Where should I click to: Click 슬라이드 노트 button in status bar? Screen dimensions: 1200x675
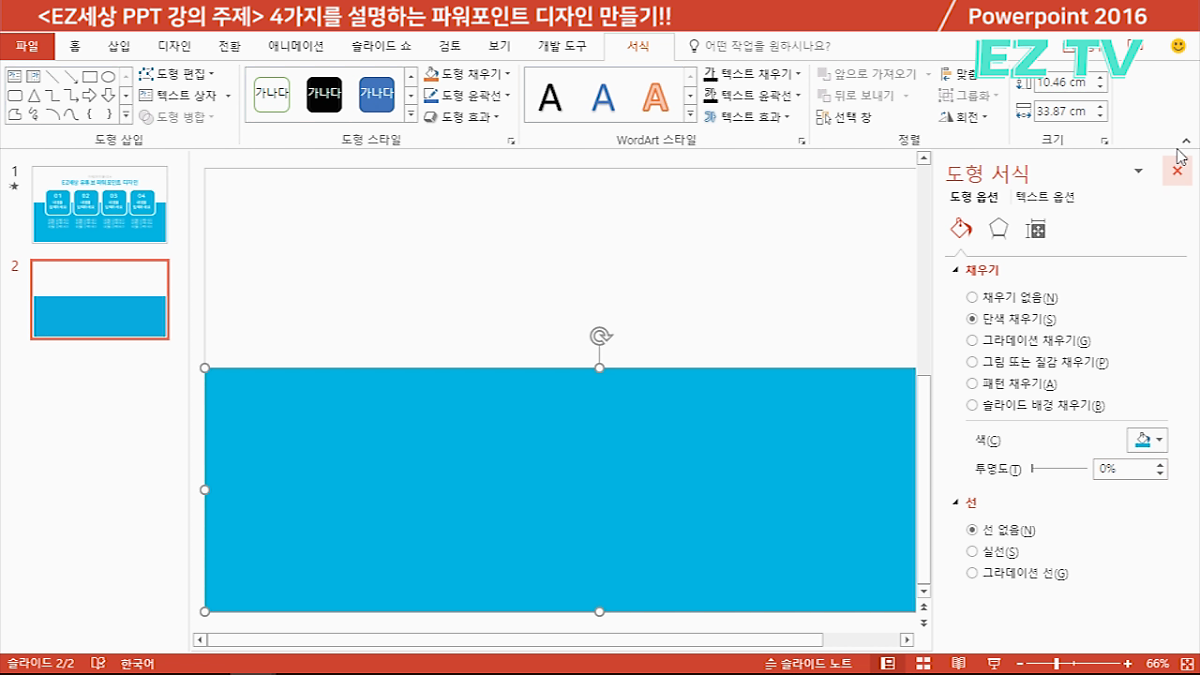808,664
